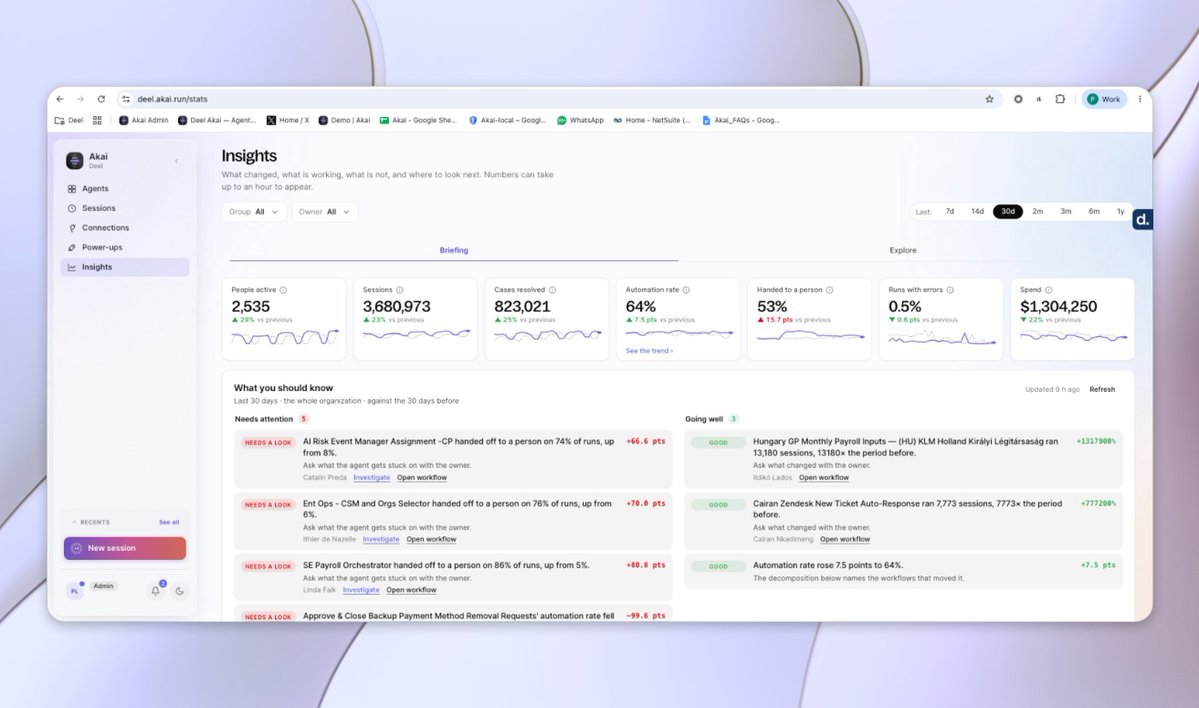
Task: Click the Akai workspace logo in sidebar
Action: (74, 160)
